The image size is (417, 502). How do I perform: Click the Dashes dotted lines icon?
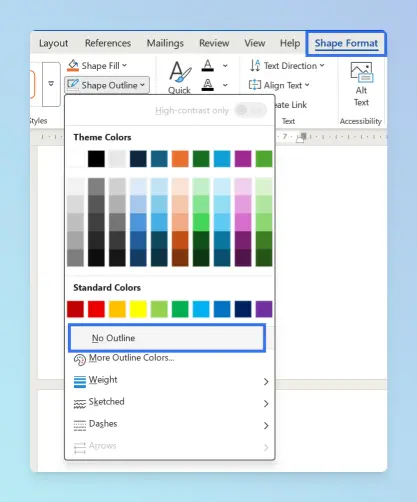[x=80, y=425]
